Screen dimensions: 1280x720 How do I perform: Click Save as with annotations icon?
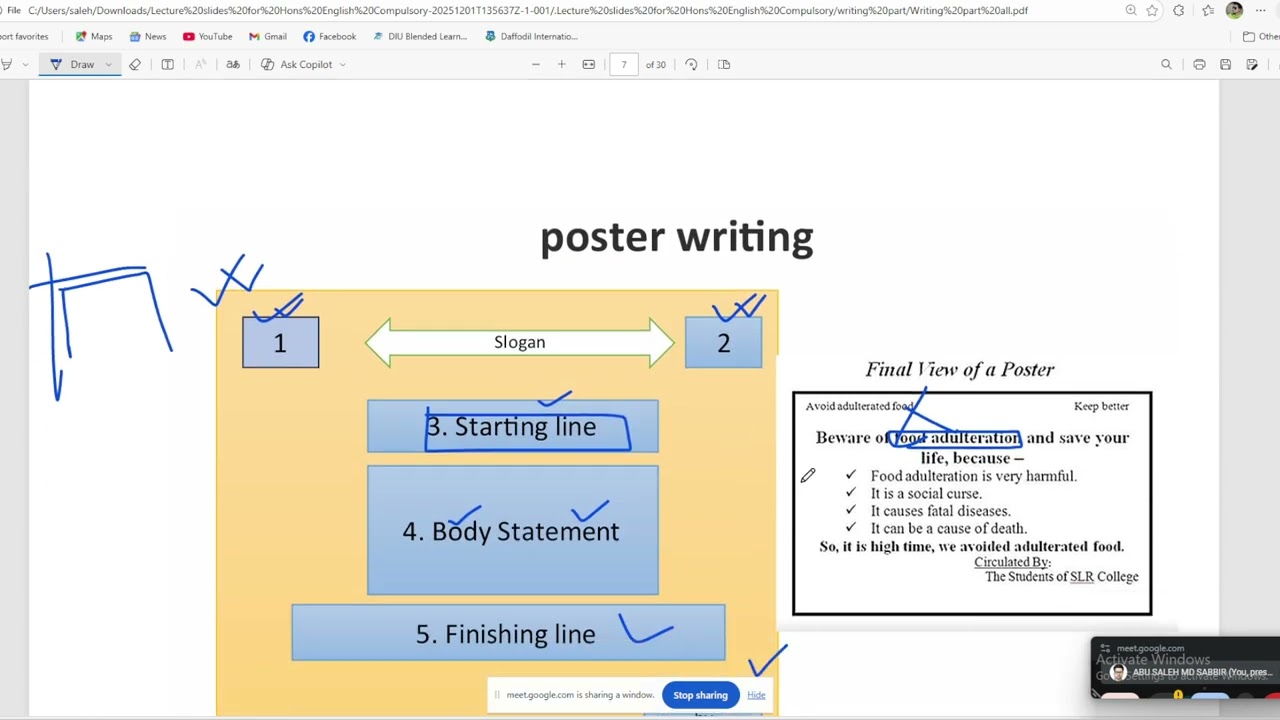(x=1252, y=64)
